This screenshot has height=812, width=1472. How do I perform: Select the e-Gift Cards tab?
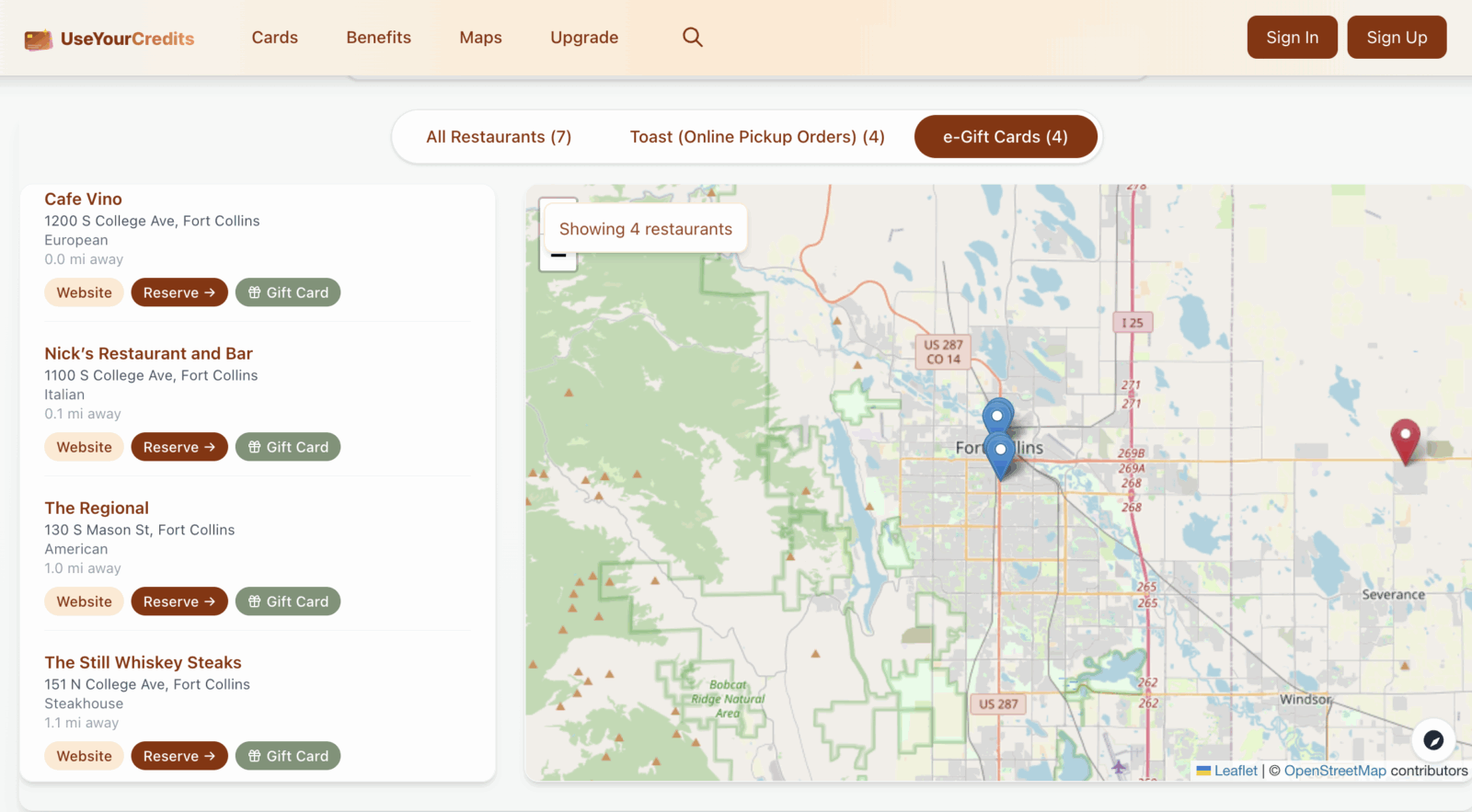(1005, 137)
